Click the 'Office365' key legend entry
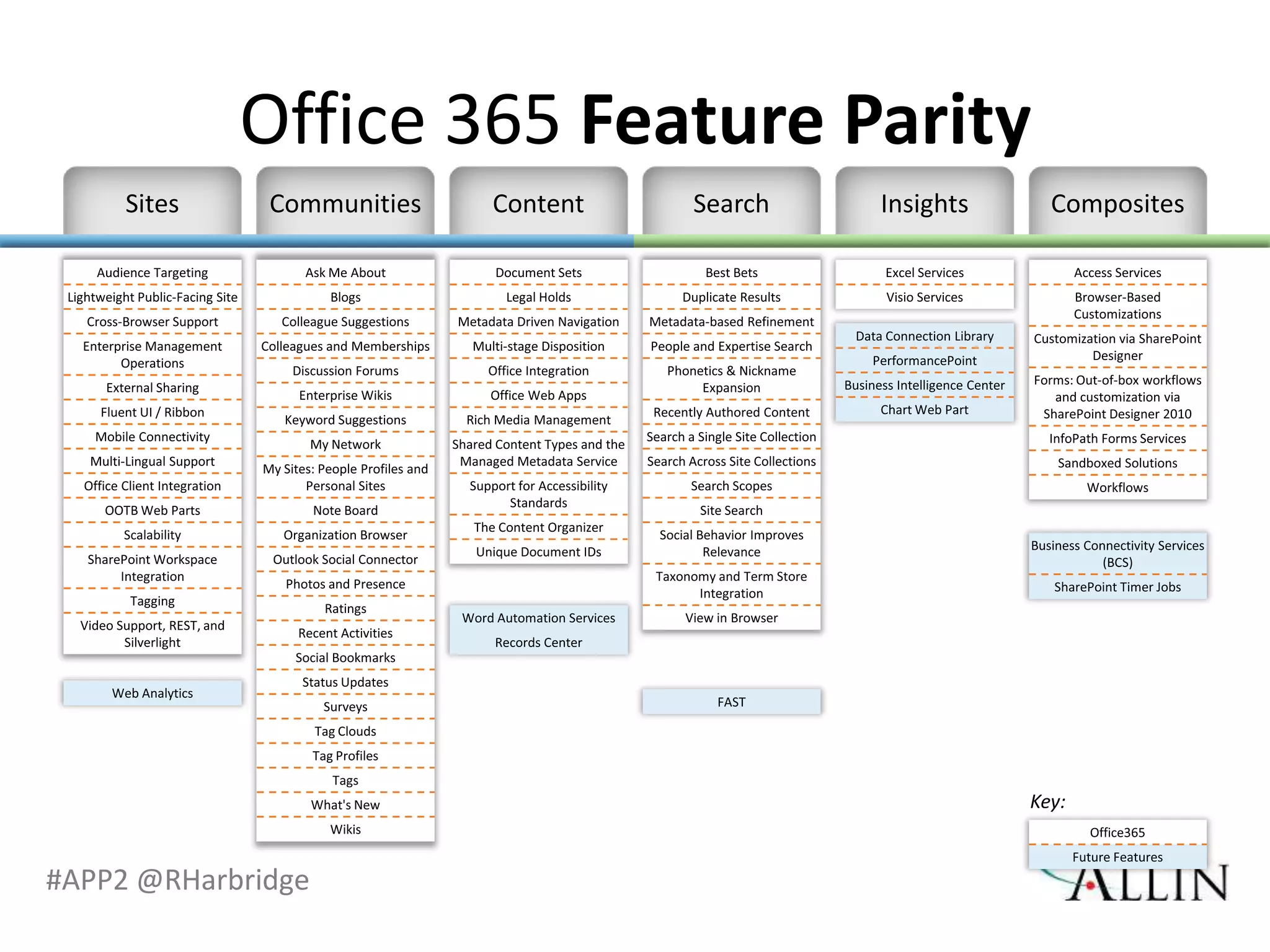This screenshot has width=1270, height=952. click(1117, 832)
